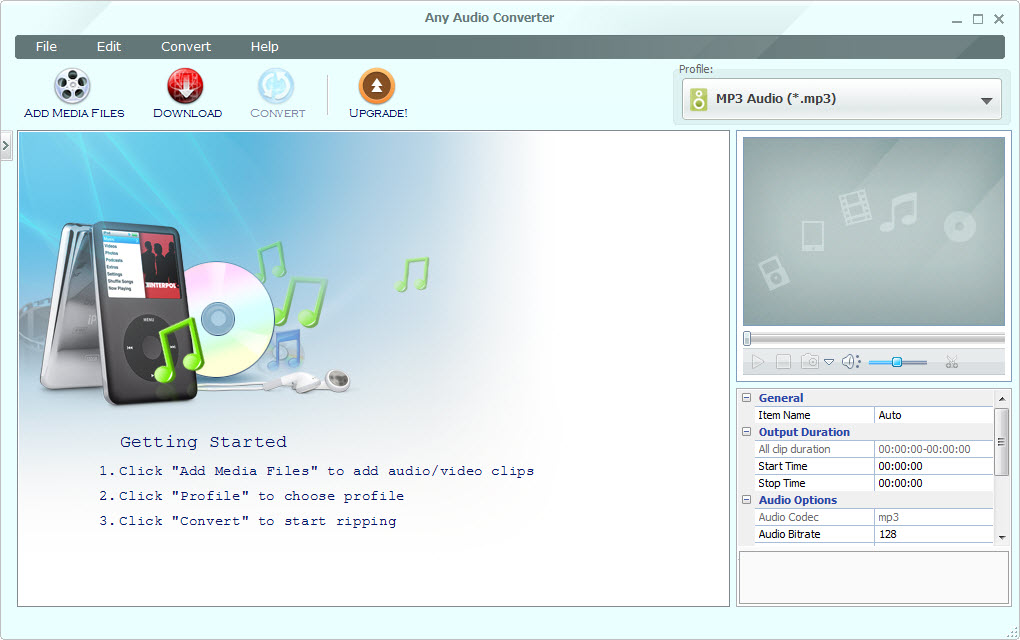Collapse the Audio Options section
1020x640 pixels.
click(x=747, y=500)
